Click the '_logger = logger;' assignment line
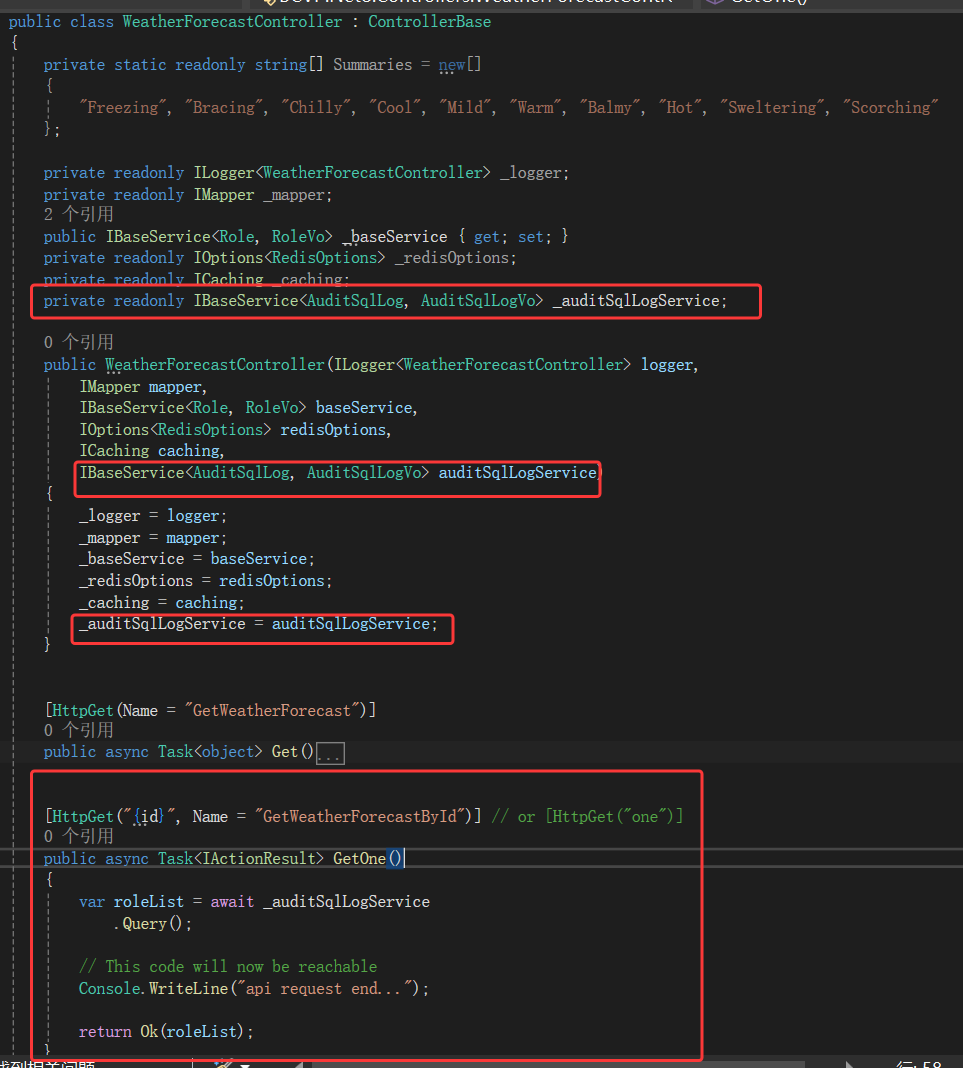 point(153,516)
